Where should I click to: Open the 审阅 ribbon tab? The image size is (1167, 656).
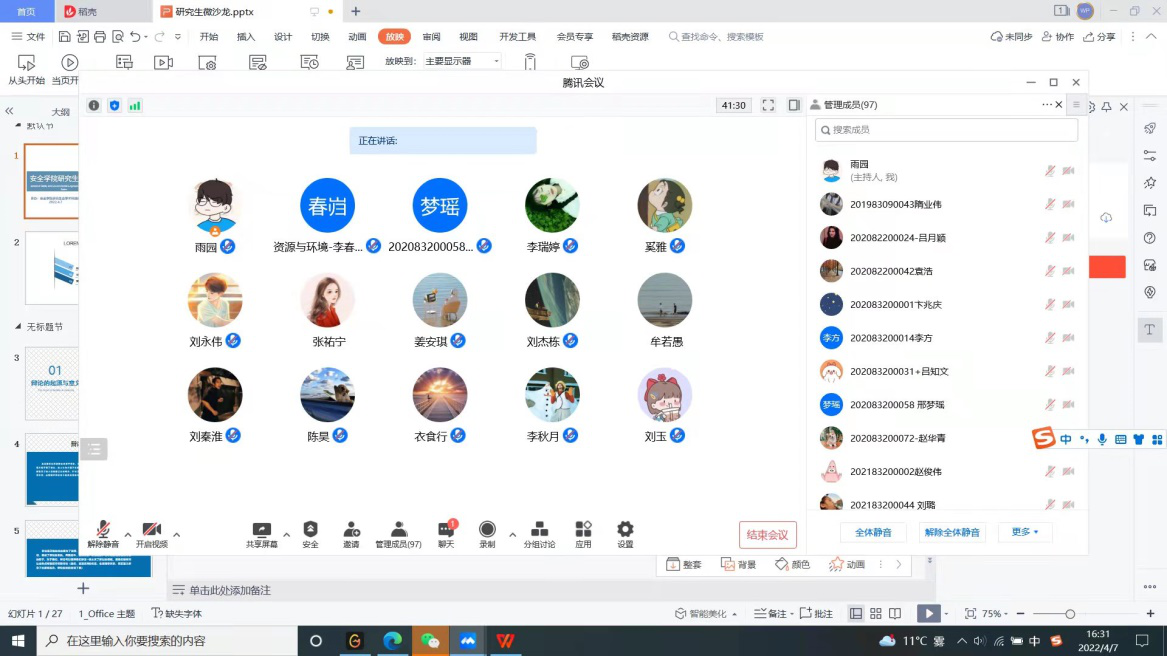coord(431,37)
